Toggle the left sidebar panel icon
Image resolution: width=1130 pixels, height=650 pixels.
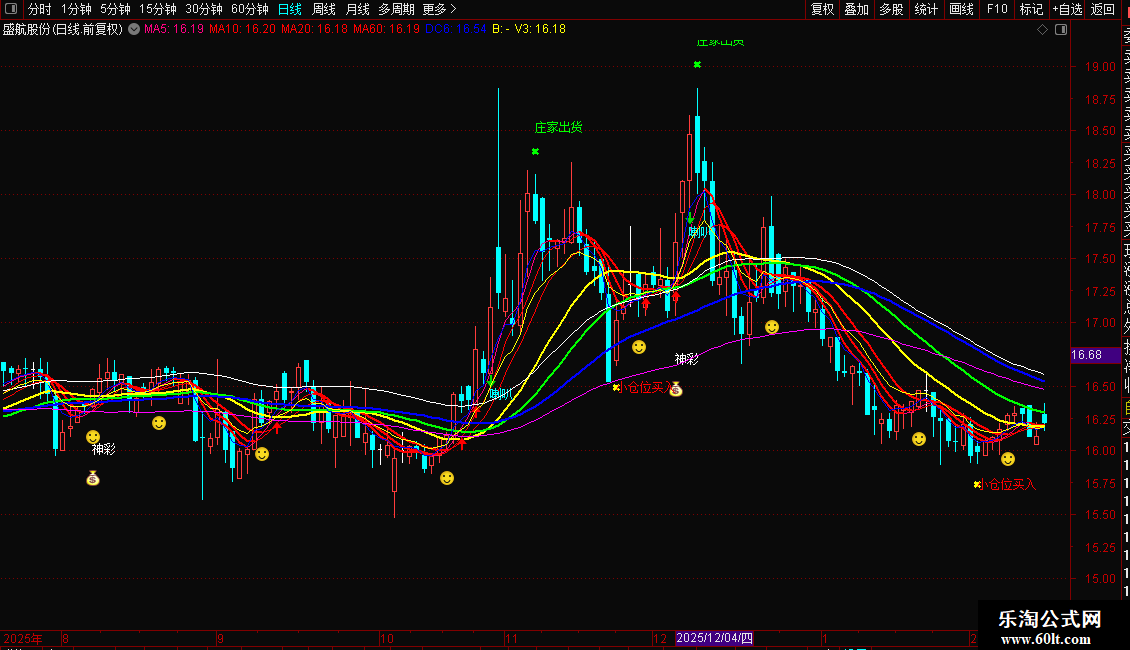click(11, 9)
